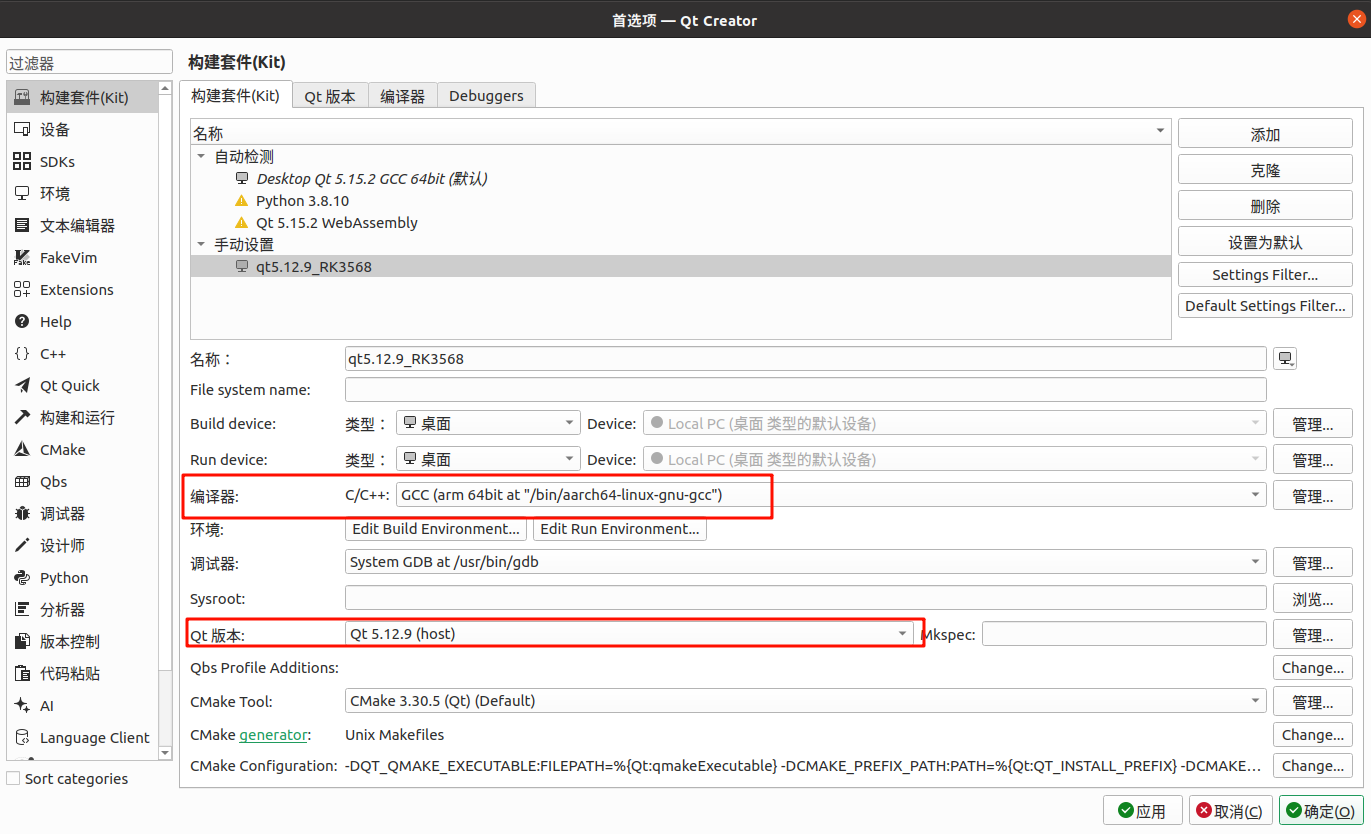Open the Extensions icon
Screen dimensions: 1371x834
point(21,289)
